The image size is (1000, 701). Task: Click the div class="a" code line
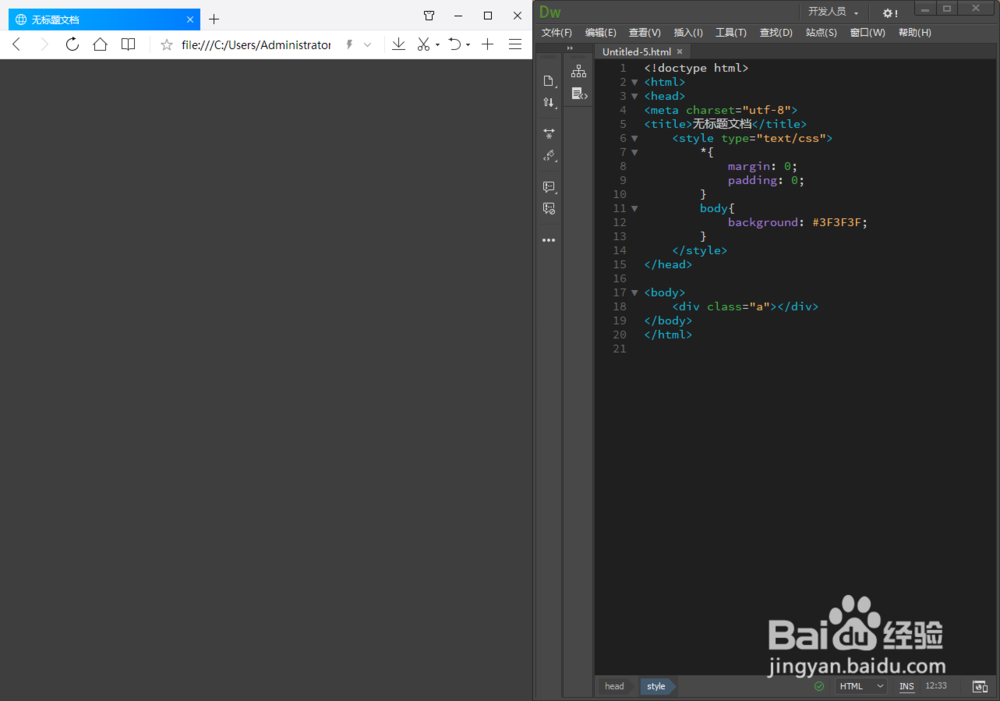[745, 307]
